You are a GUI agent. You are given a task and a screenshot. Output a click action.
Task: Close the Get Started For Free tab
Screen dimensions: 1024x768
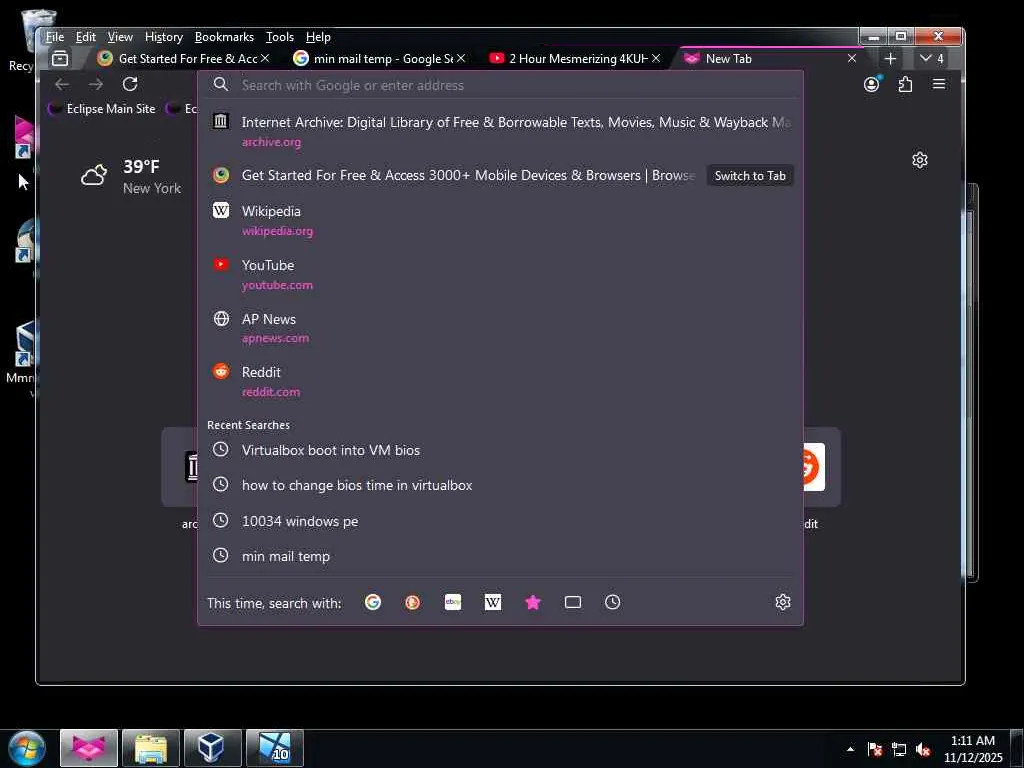pos(265,59)
